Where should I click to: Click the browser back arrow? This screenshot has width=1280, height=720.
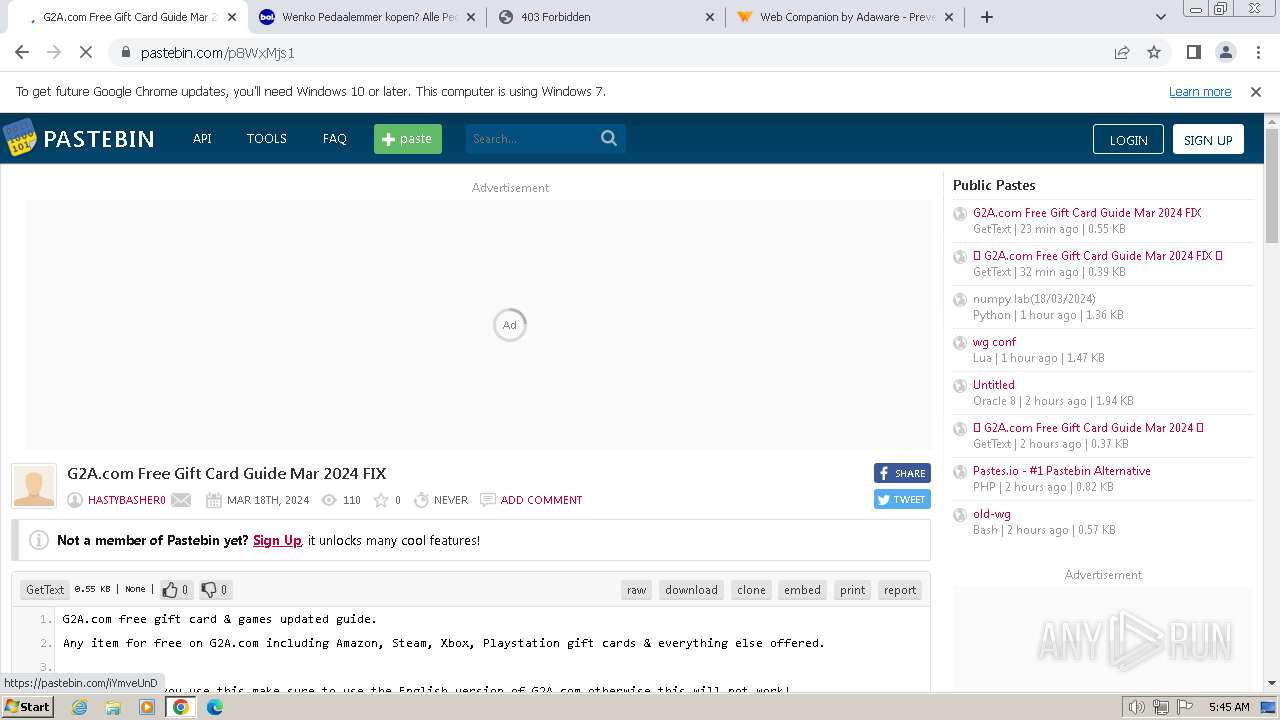(x=22, y=52)
